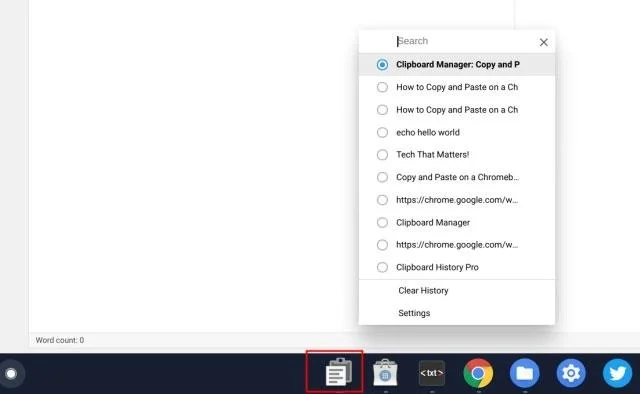
Task: Select radio for Tech That Matters!
Action: (x=382, y=155)
